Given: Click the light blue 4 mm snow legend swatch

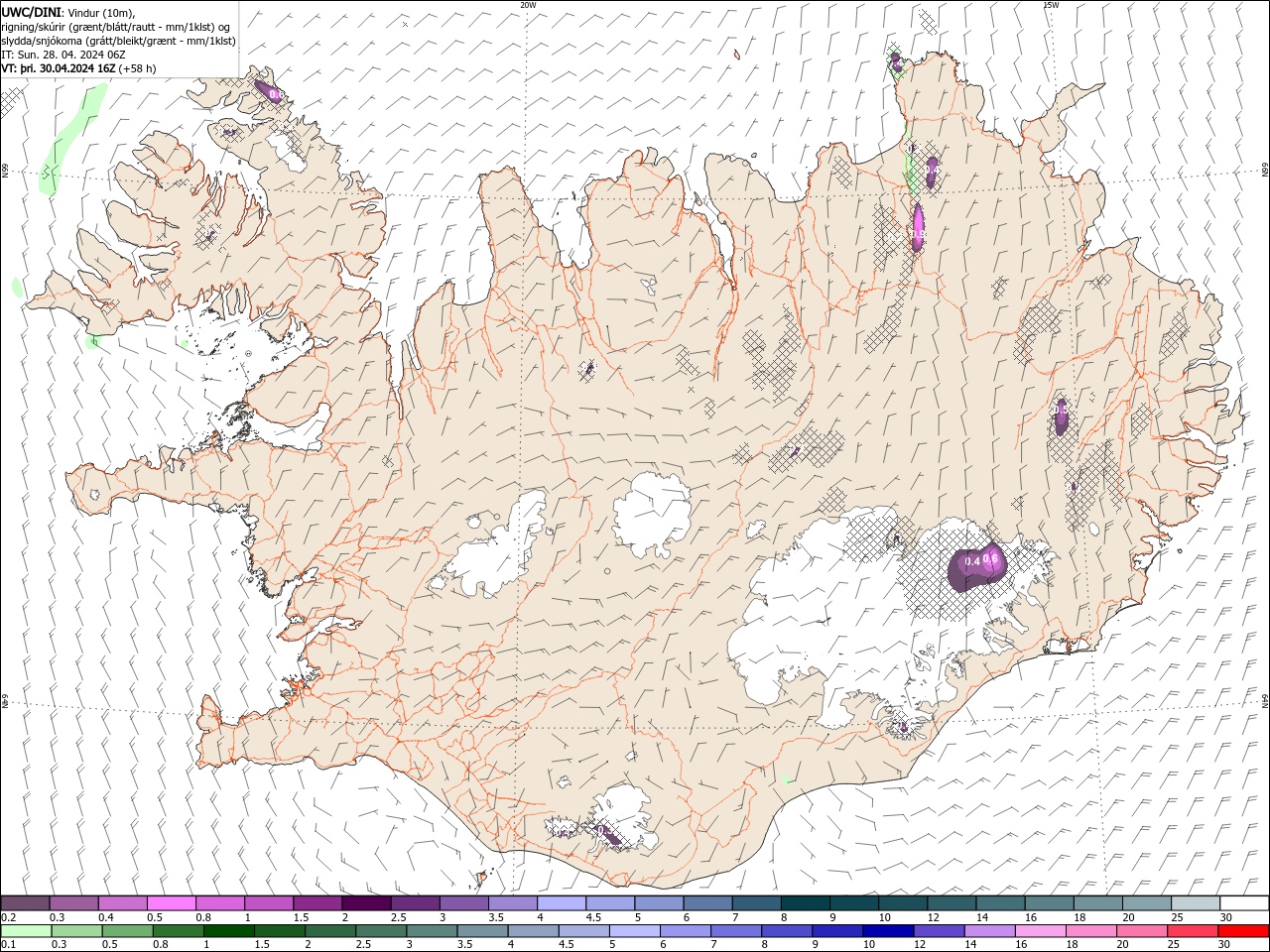Looking at the screenshot, I should 563,902.
